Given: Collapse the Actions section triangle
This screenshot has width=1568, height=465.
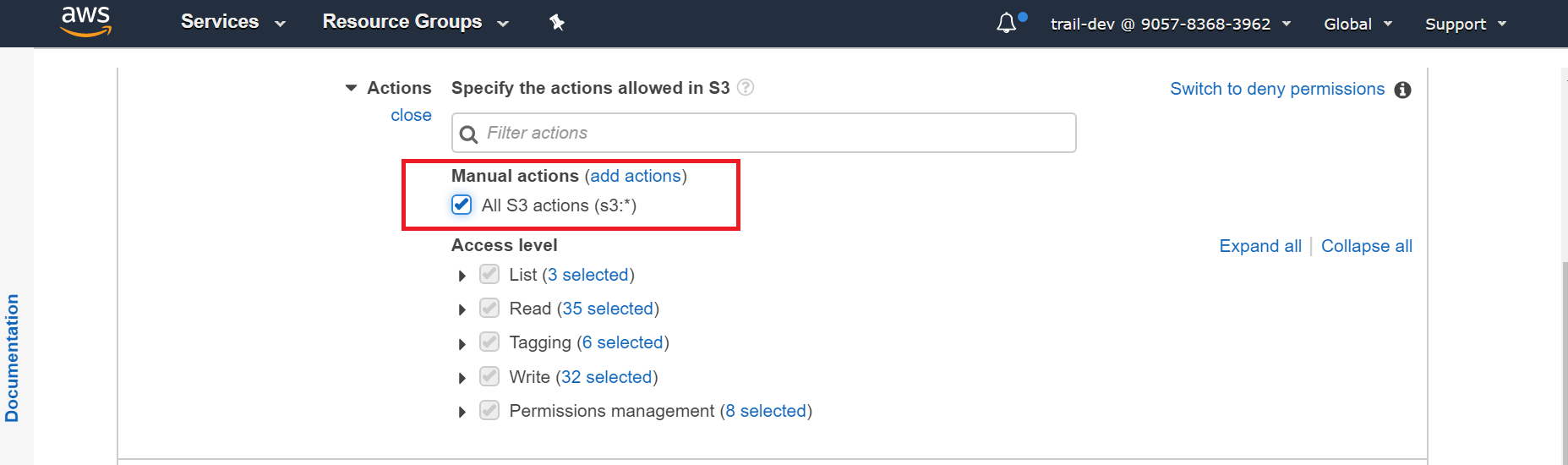Looking at the screenshot, I should 352,88.
